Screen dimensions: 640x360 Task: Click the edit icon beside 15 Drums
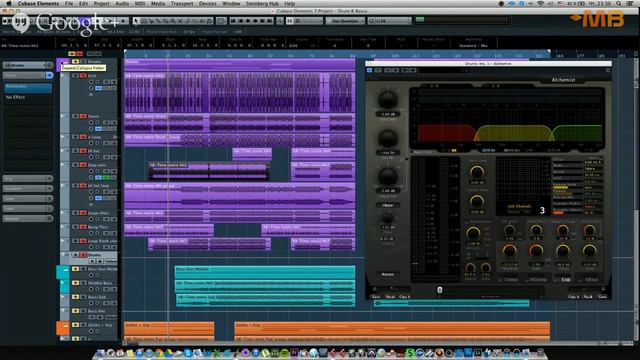[49, 65]
